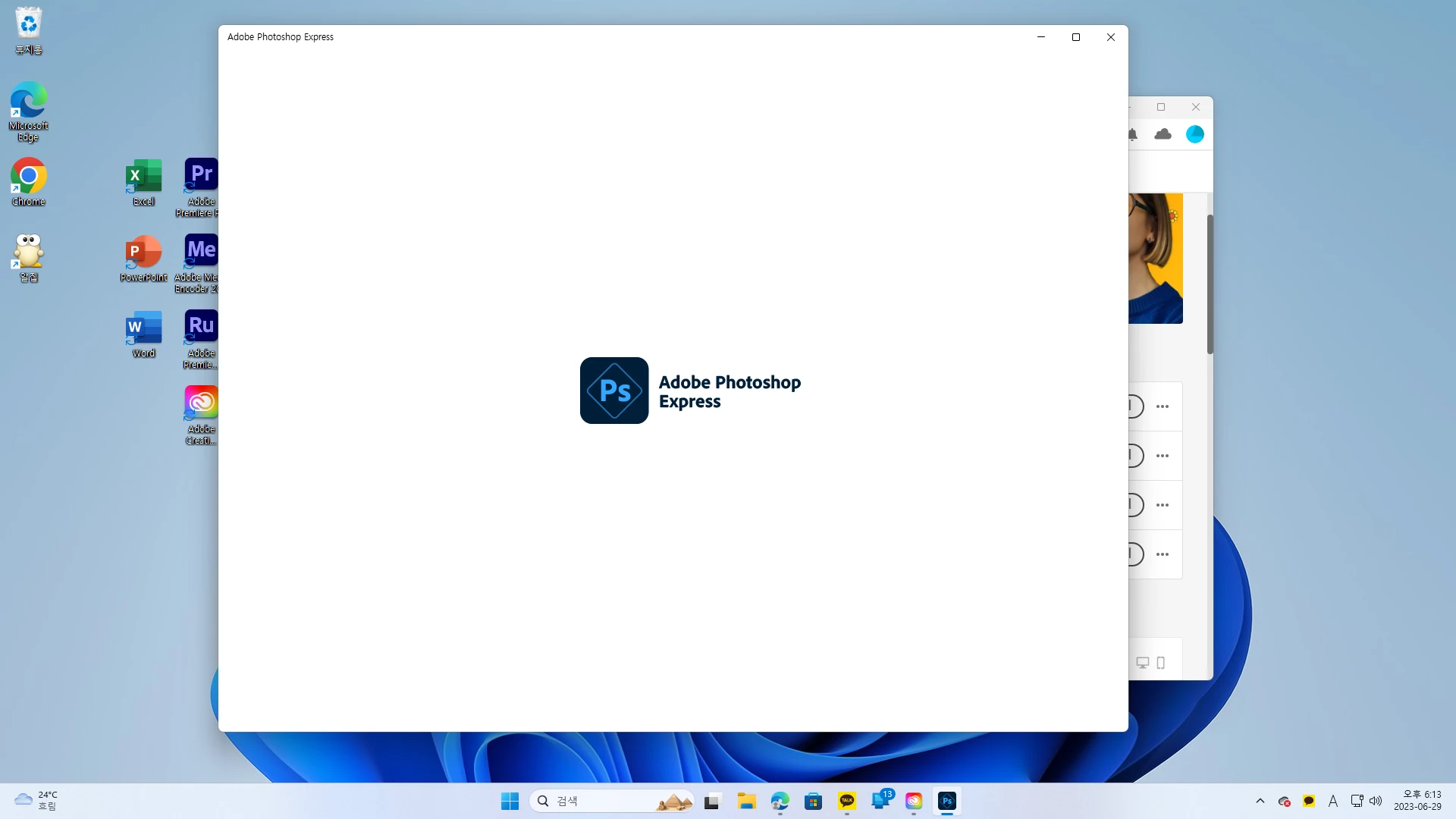Open the first three-dots more options menu
Viewport: 1456px width, 819px height.
1163,406
